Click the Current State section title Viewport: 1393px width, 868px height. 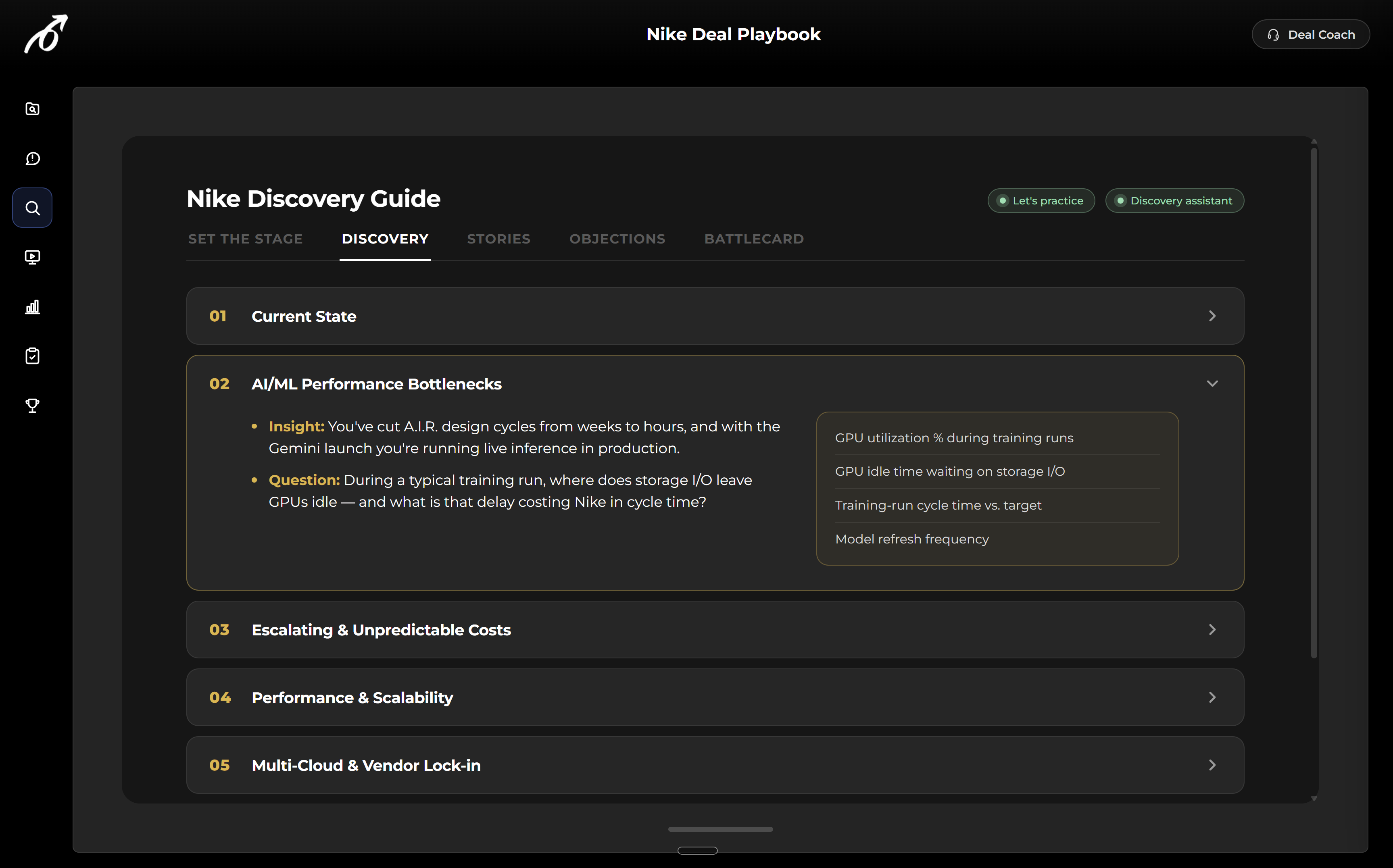tap(304, 316)
